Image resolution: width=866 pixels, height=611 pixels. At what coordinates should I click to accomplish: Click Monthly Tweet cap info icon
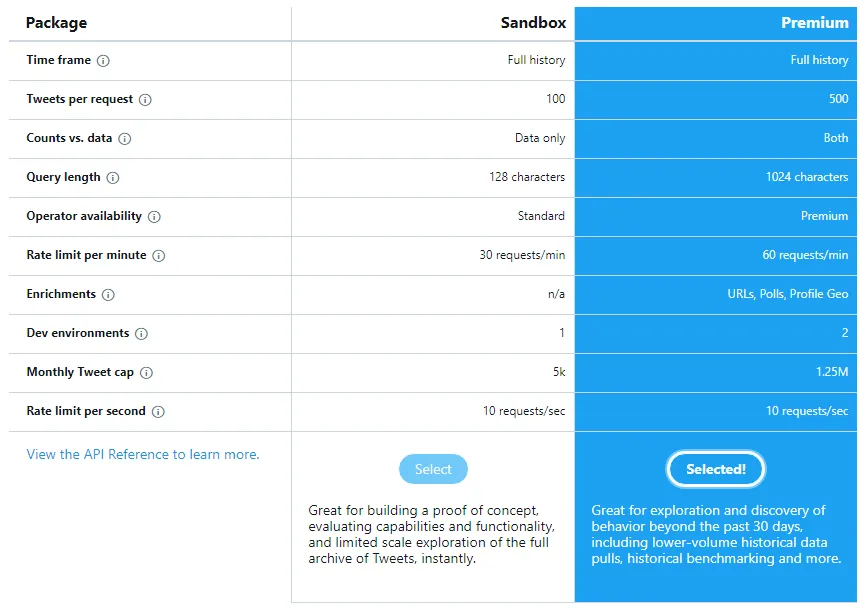146,373
